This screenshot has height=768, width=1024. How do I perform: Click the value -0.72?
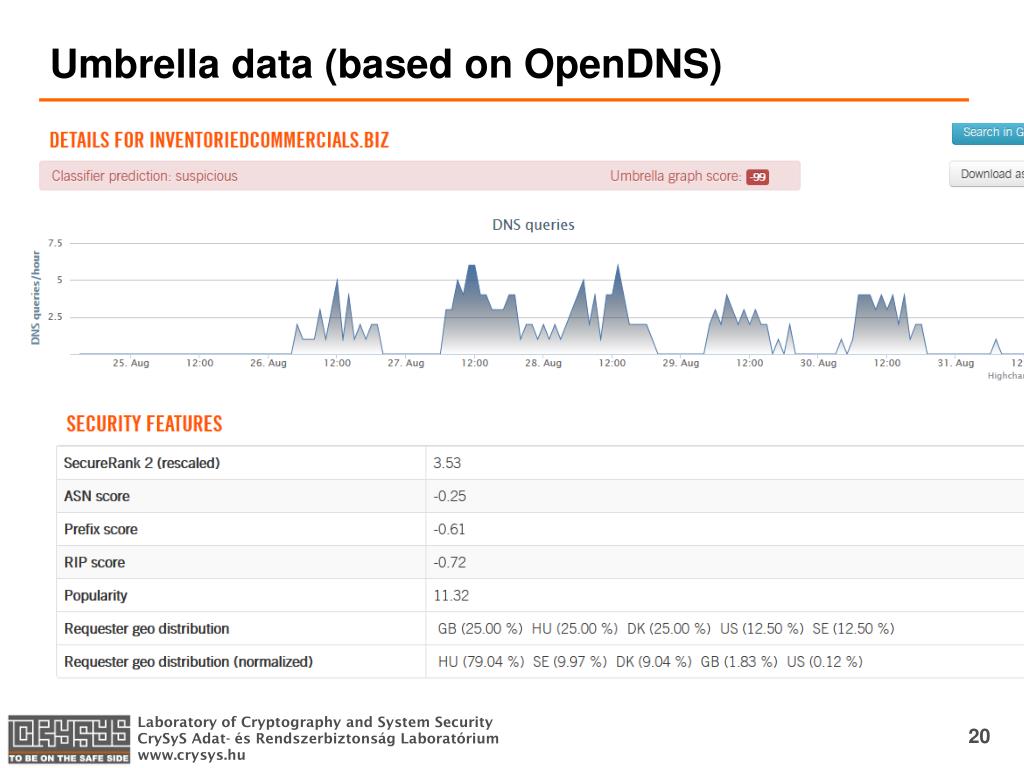[x=449, y=563]
